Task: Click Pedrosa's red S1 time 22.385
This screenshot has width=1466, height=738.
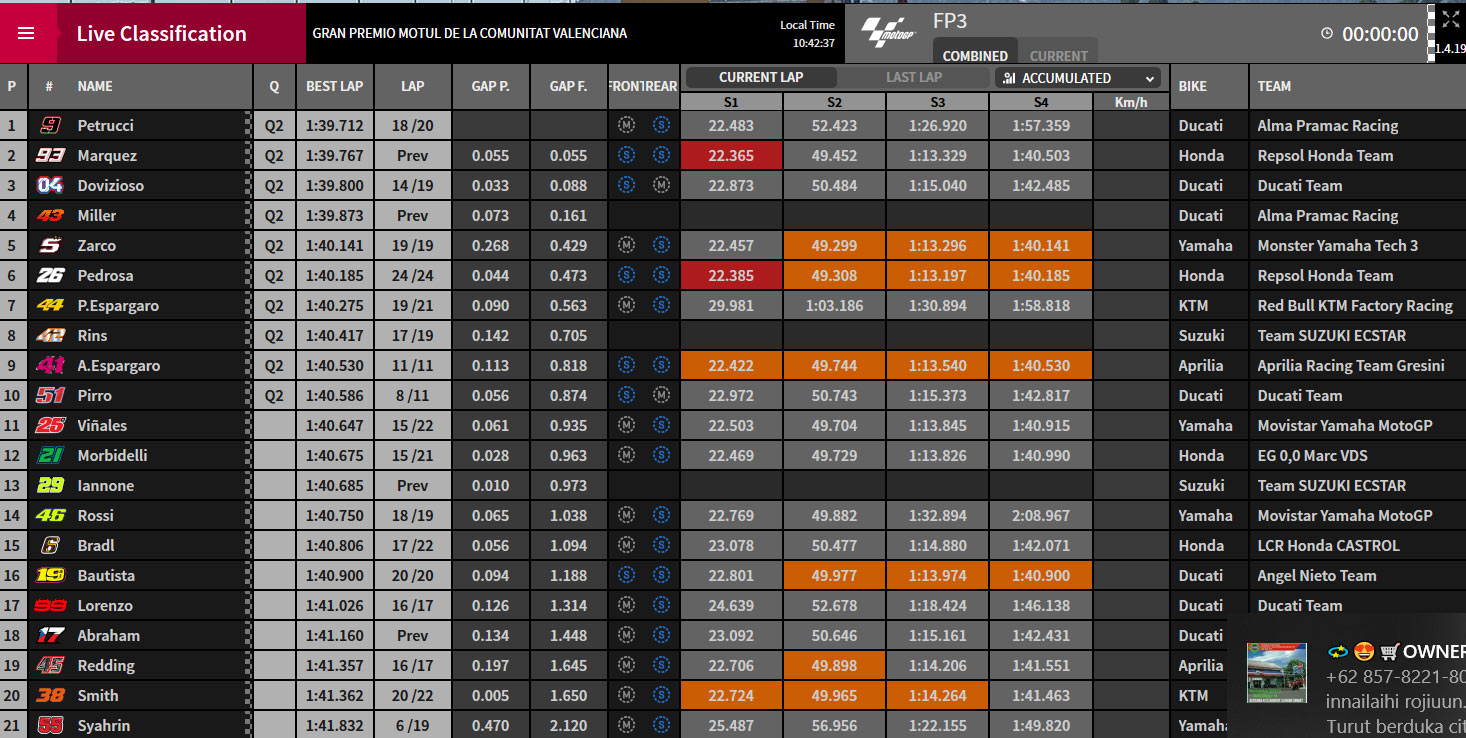Action: point(731,275)
